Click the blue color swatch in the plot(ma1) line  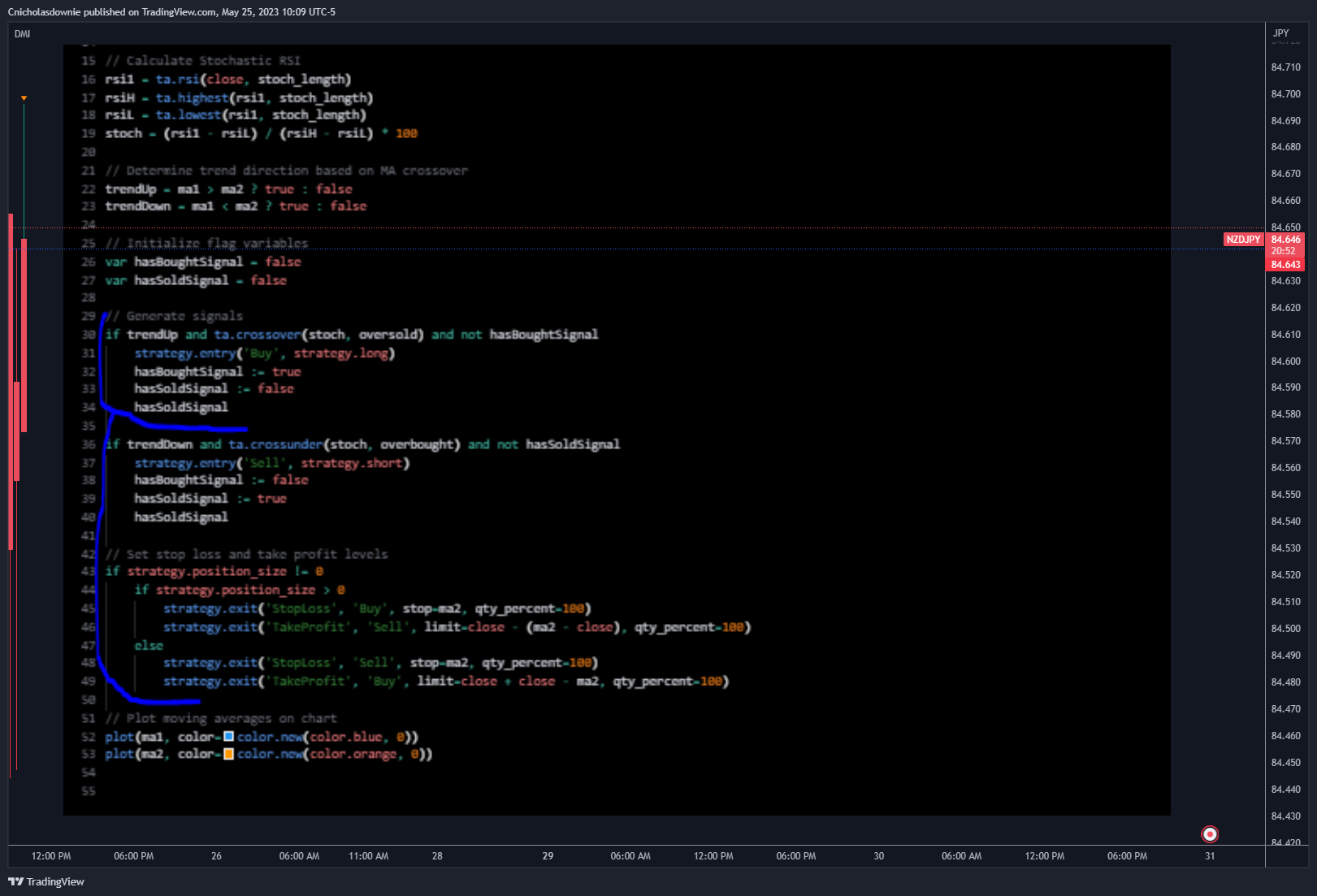tap(229, 736)
